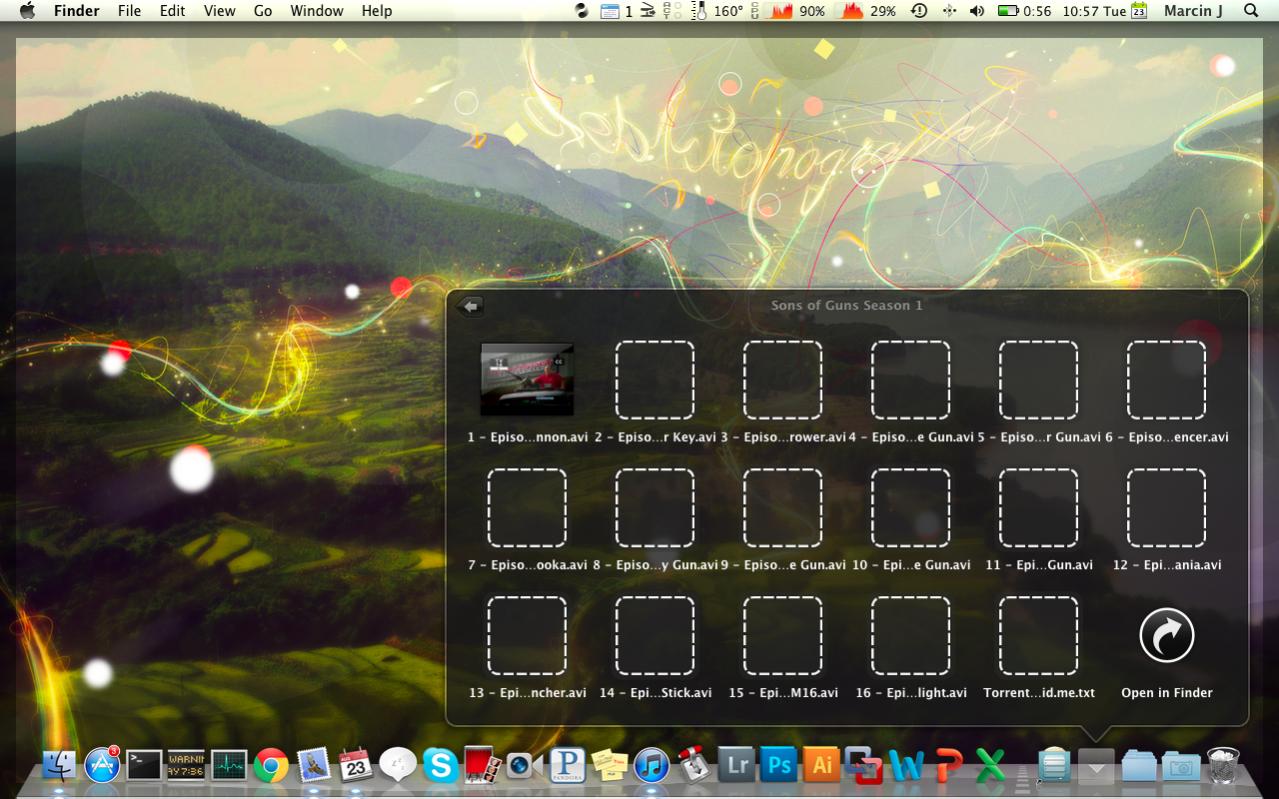The height and width of the screenshot is (799, 1279).
Task: Open Time Machine menu bar icon
Action: (919, 11)
